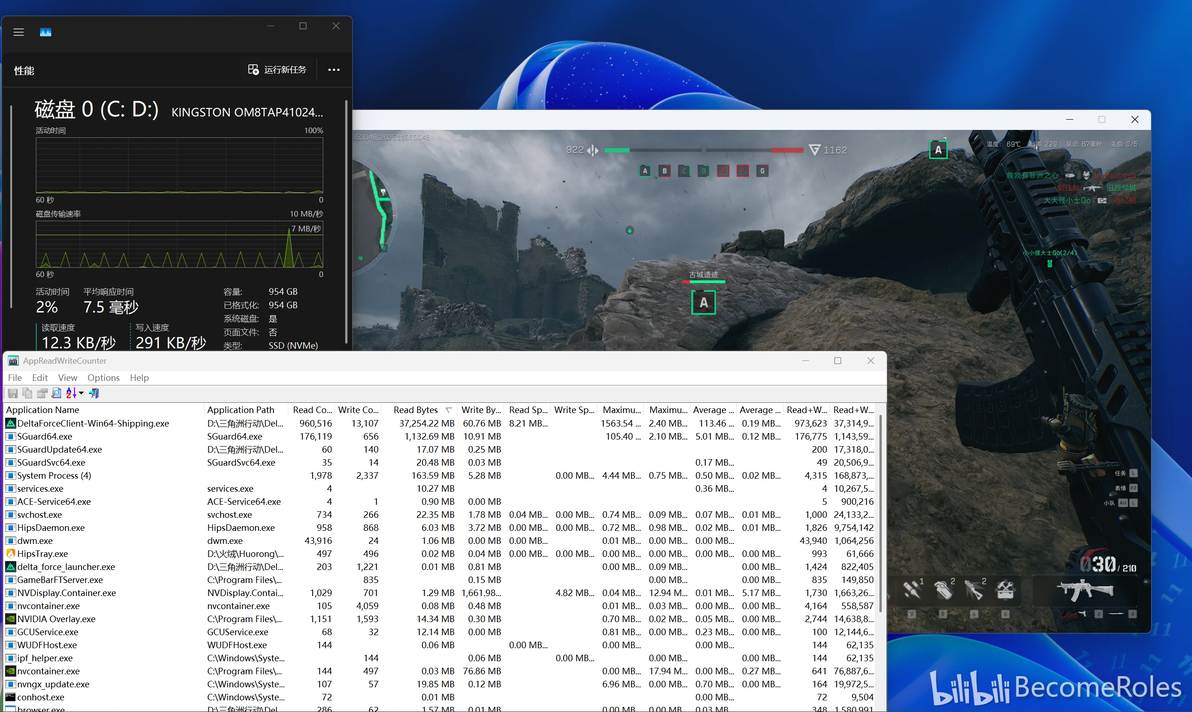
Task: Open the Task Manager hamburger navigation menu
Action: tap(18, 32)
